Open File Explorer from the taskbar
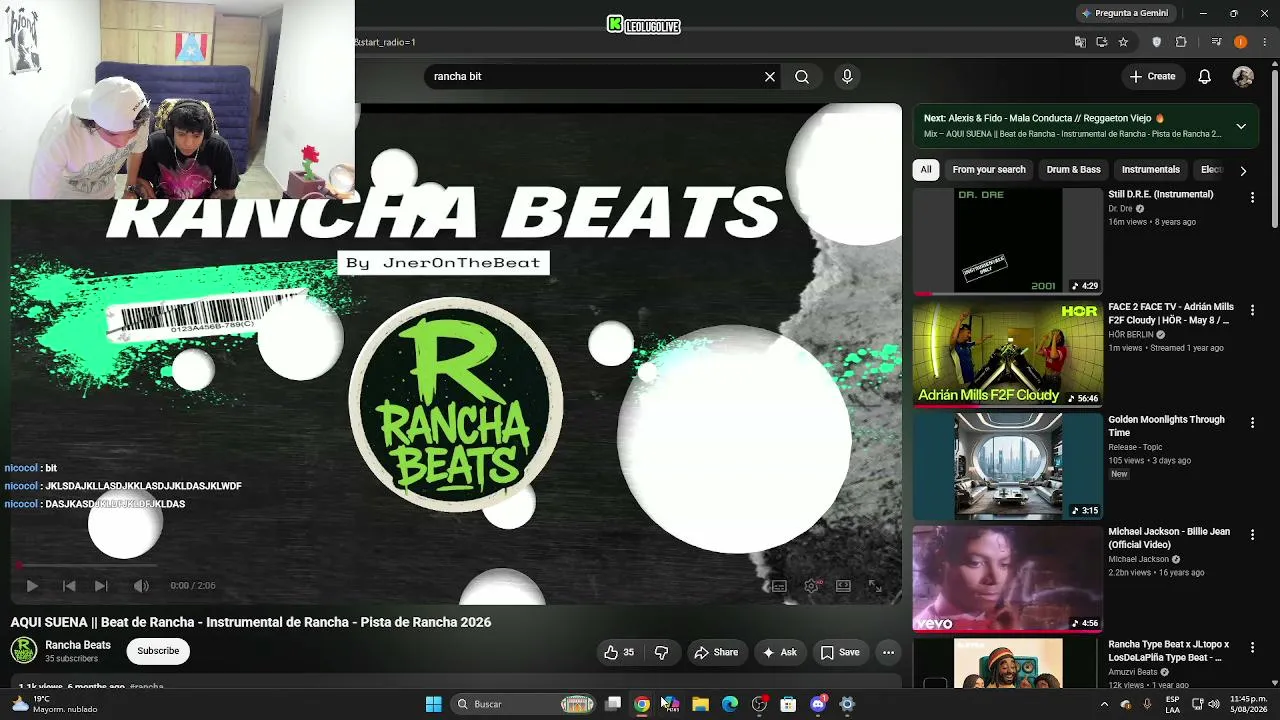 pos(700,704)
